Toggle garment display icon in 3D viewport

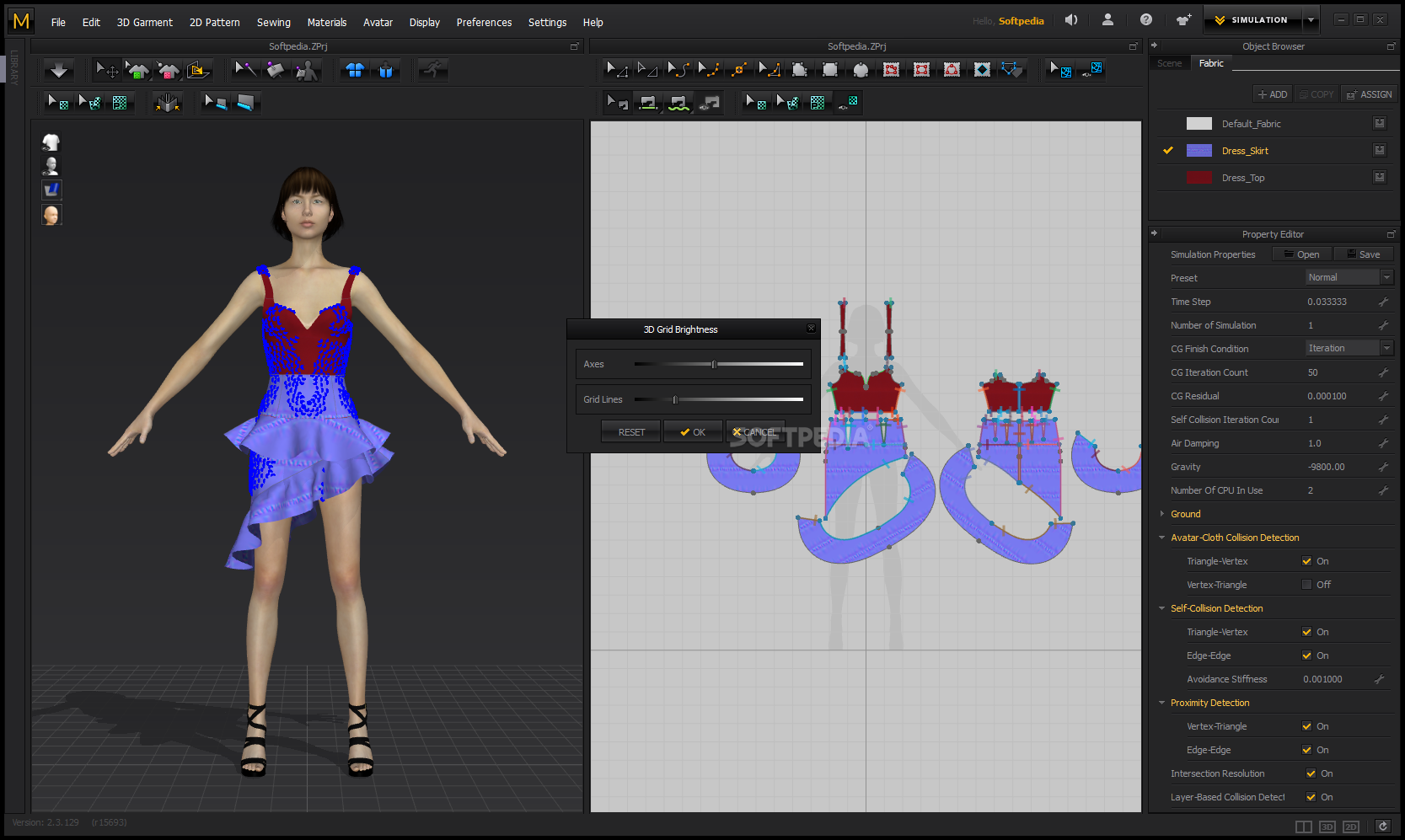pos(51,142)
